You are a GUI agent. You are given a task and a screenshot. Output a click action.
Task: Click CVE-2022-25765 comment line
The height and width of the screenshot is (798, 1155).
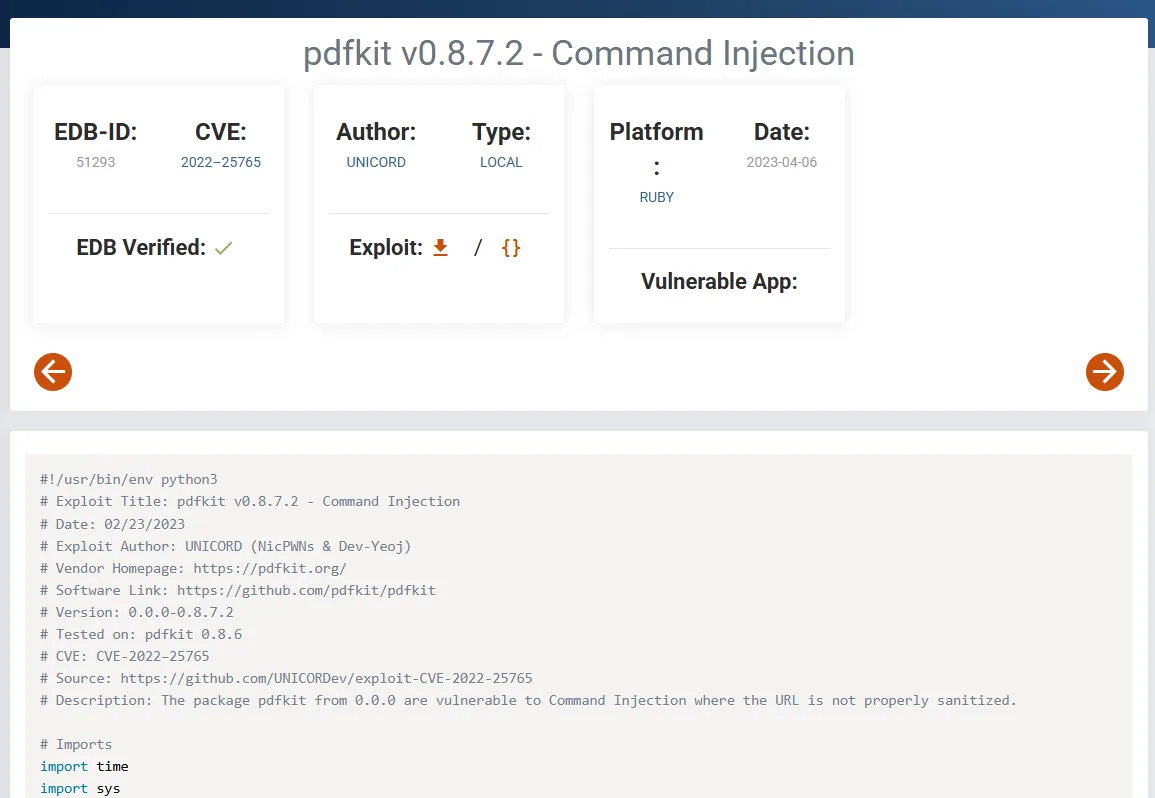pos(124,657)
